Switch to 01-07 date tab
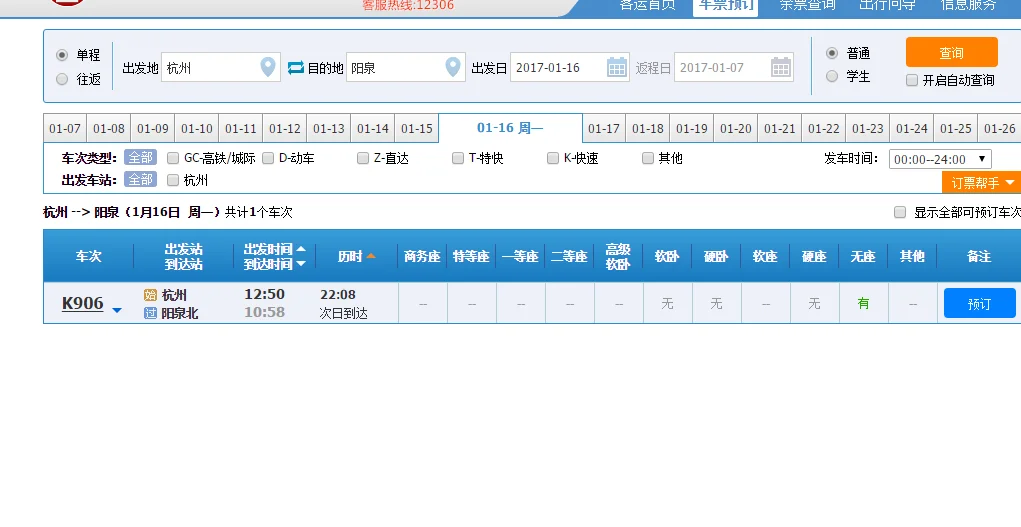Screen dimensions: 1021x527 65,128
